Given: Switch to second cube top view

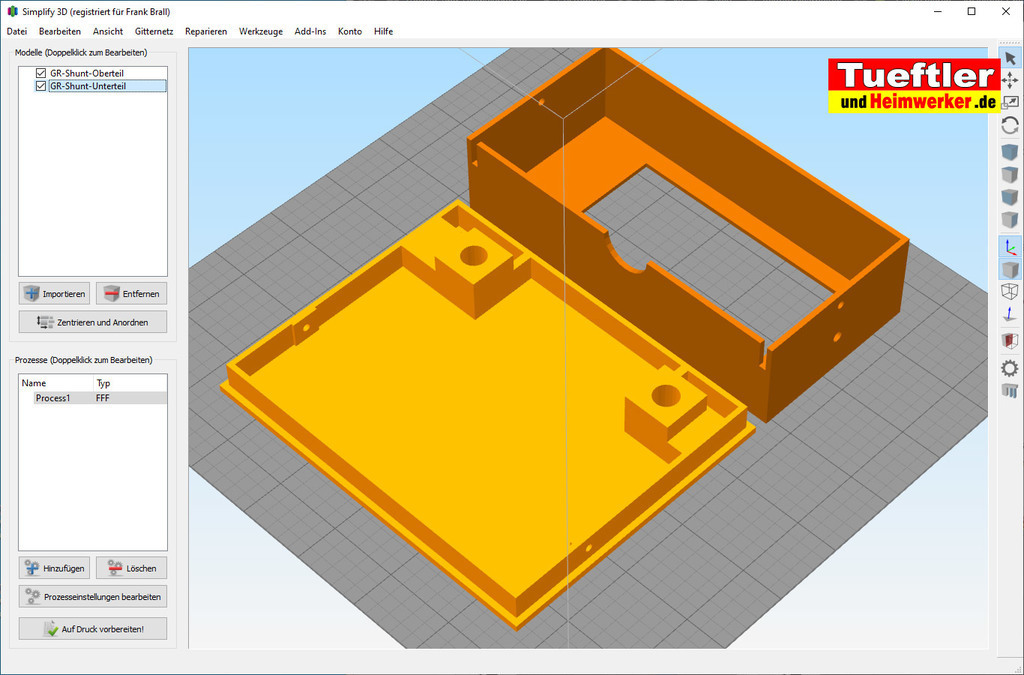Looking at the screenshot, I should point(1010,174).
